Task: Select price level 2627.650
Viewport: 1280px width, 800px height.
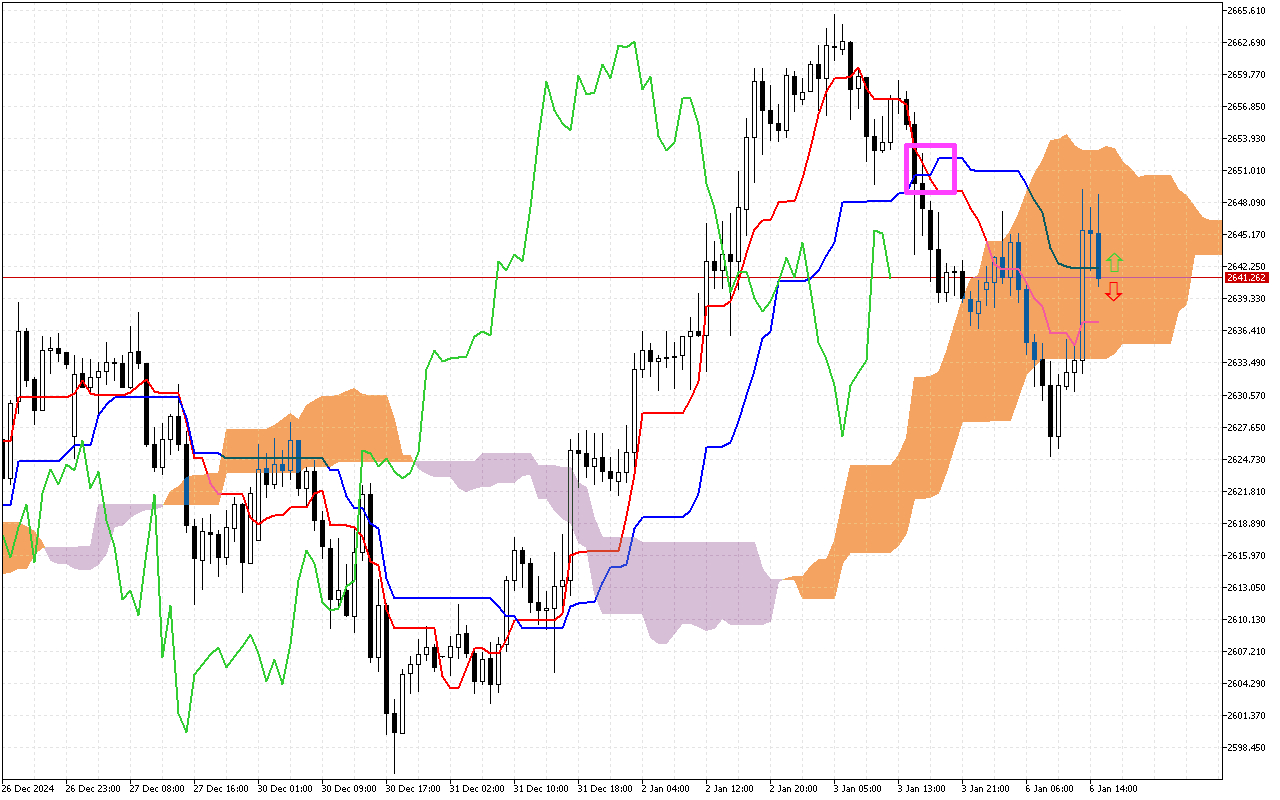Action: [x=1245, y=428]
